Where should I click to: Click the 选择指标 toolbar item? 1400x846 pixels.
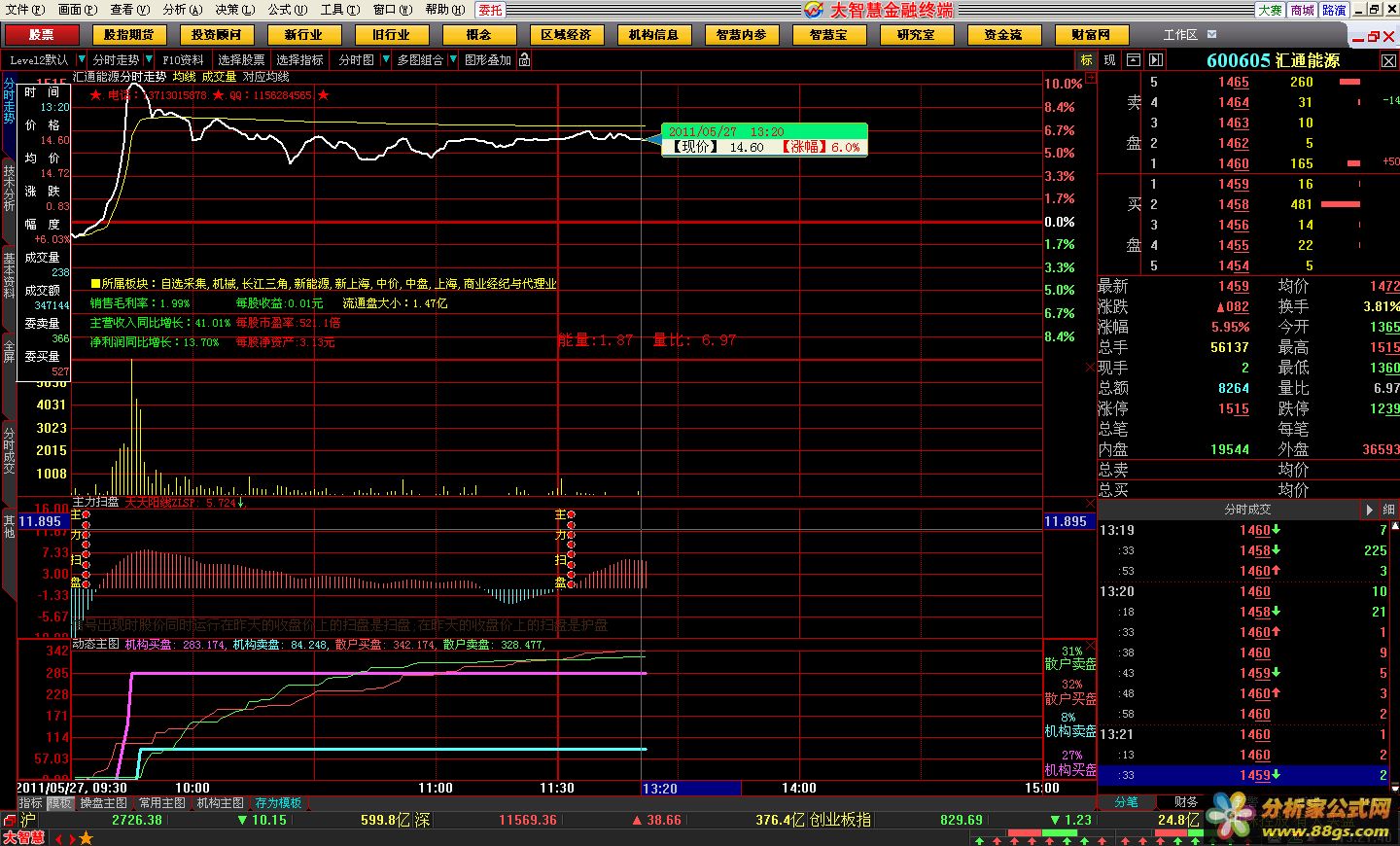coord(299,59)
